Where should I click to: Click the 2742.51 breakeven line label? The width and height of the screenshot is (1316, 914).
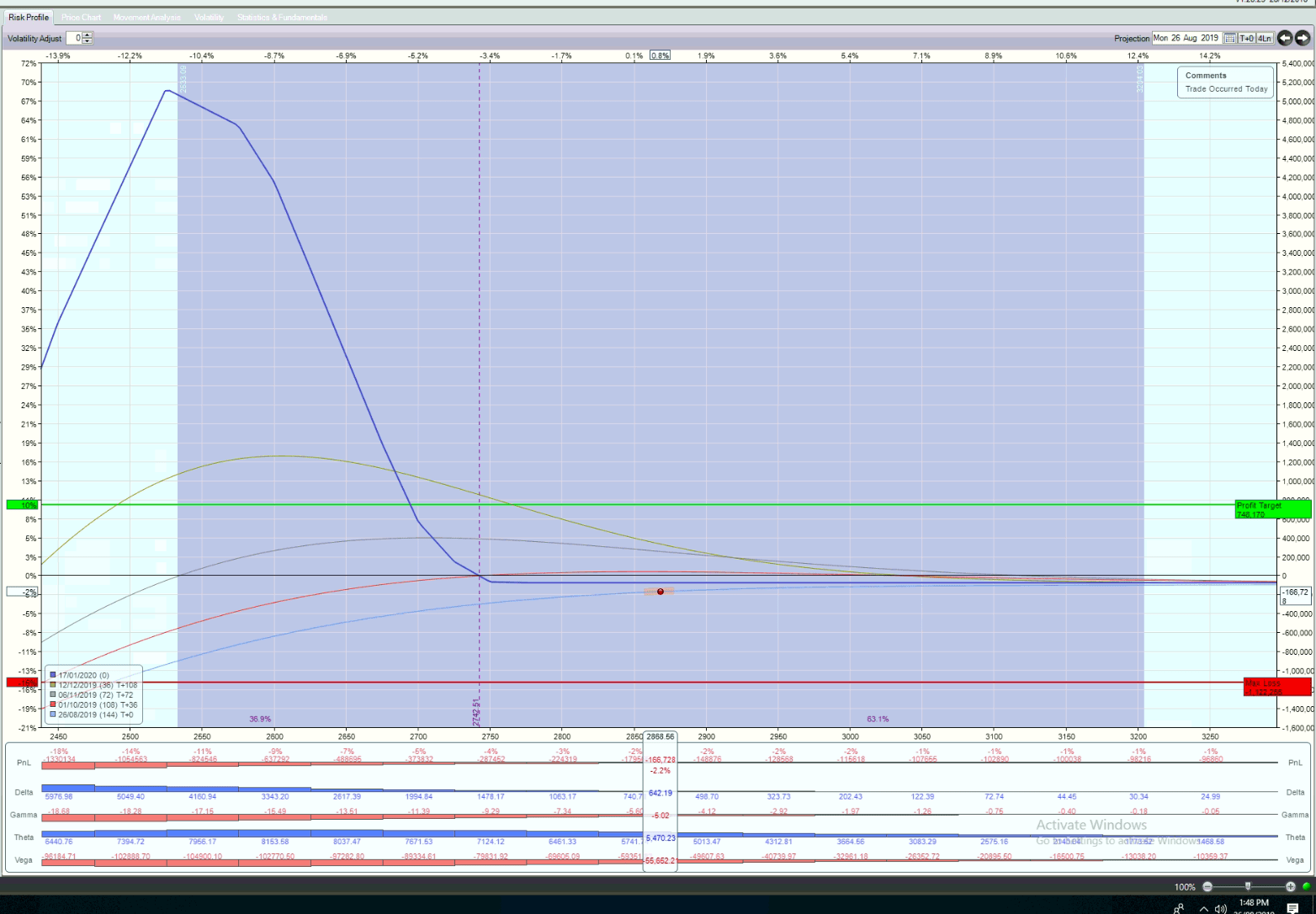pyautogui.click(x=476, y=711)
